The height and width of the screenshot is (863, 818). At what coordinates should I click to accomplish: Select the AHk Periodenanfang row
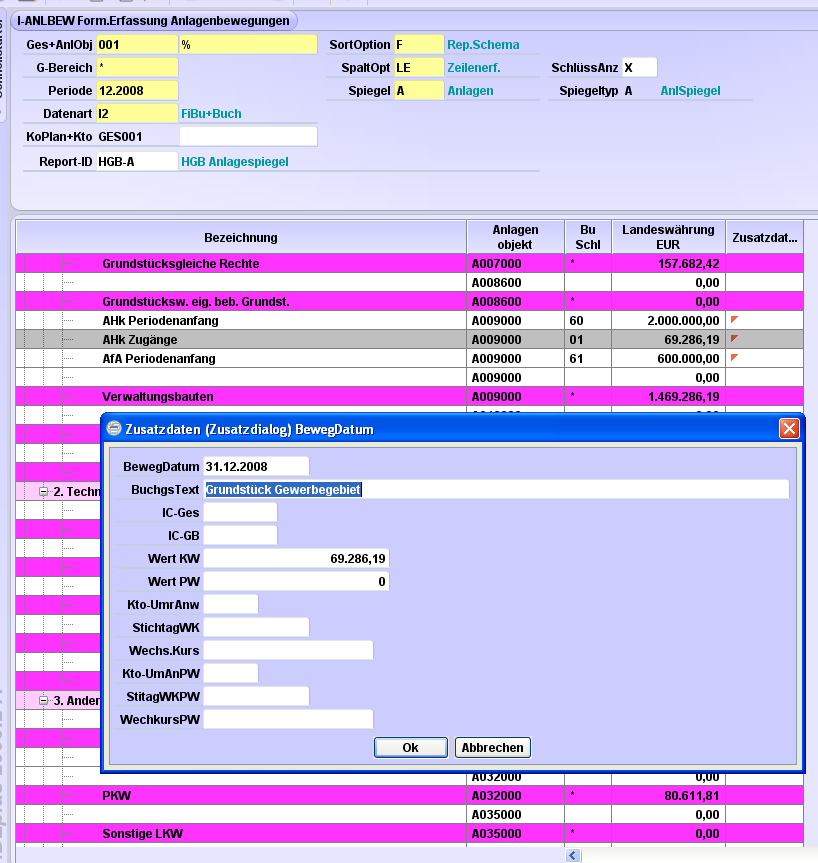410,320
